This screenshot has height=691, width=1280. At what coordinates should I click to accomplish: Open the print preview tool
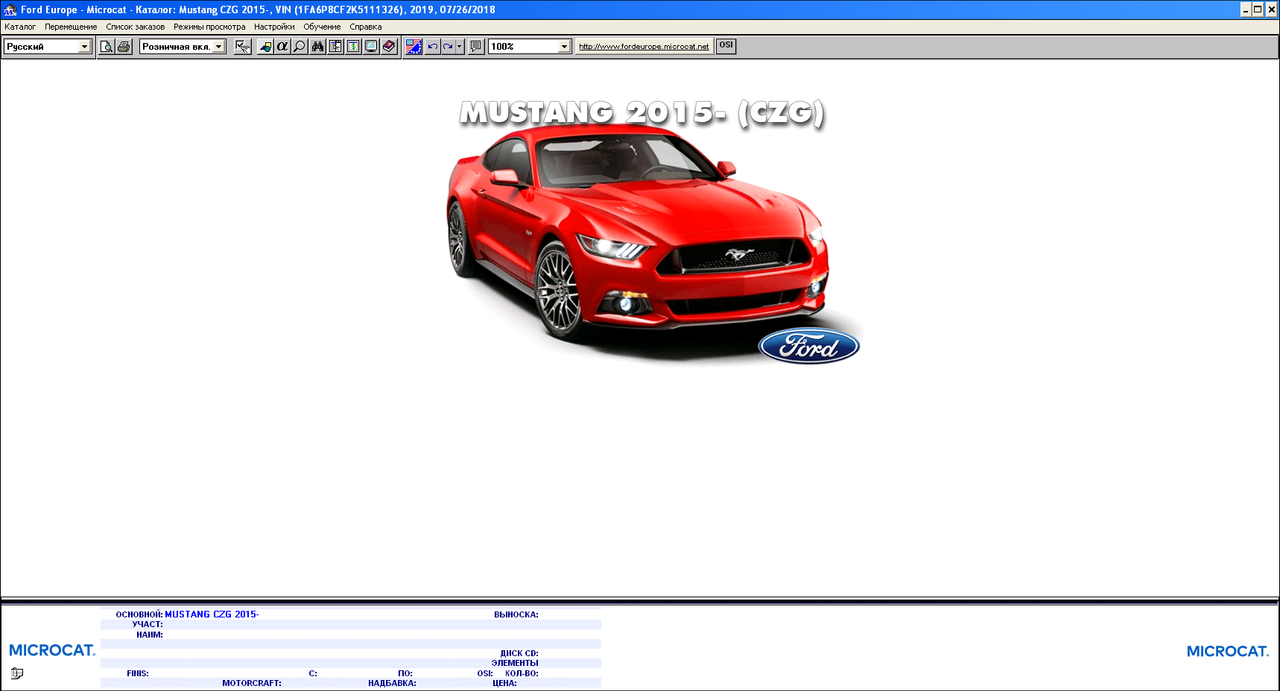click(x=106, y=46)
